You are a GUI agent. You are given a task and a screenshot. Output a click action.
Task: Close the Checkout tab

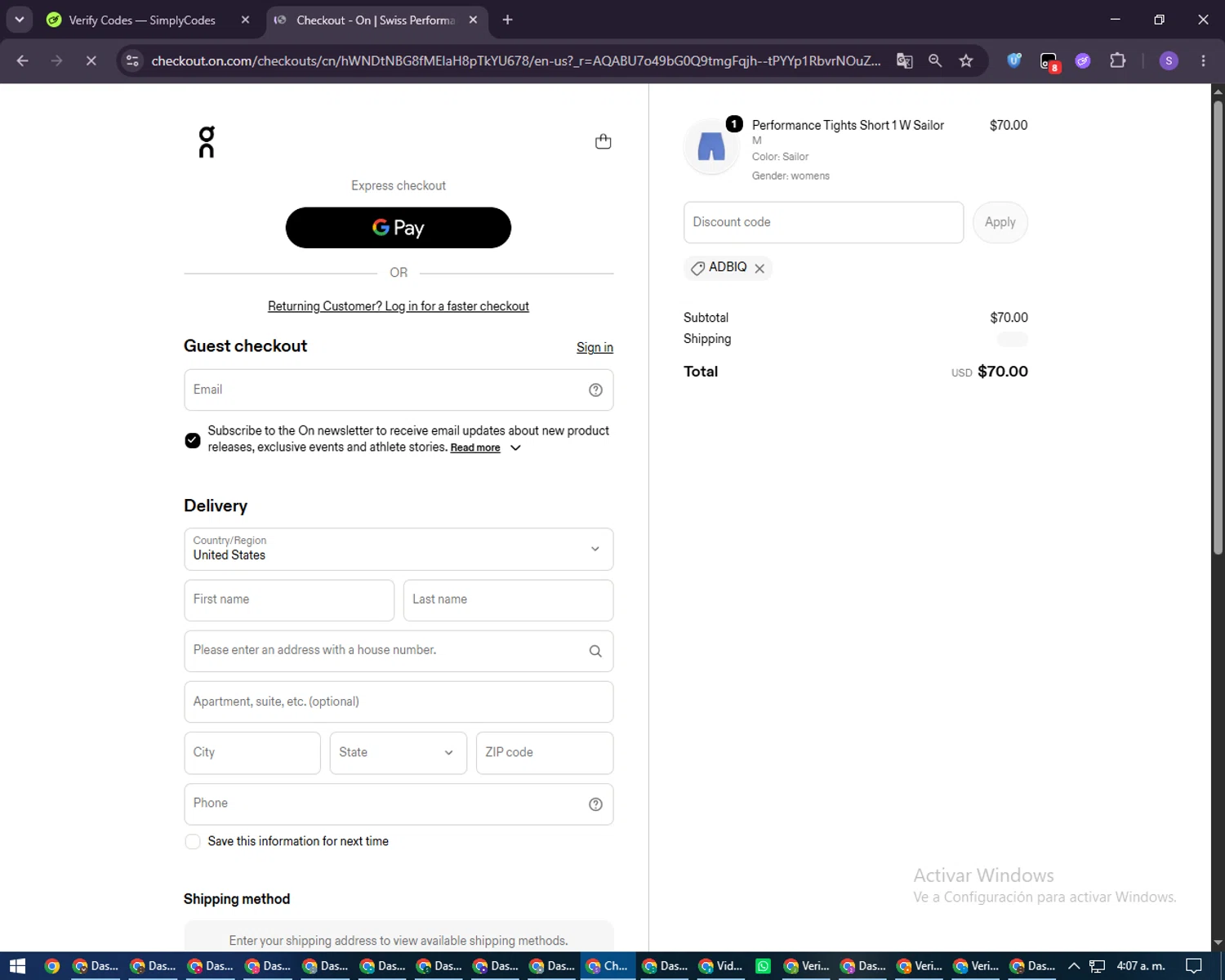tap(473, 20)
